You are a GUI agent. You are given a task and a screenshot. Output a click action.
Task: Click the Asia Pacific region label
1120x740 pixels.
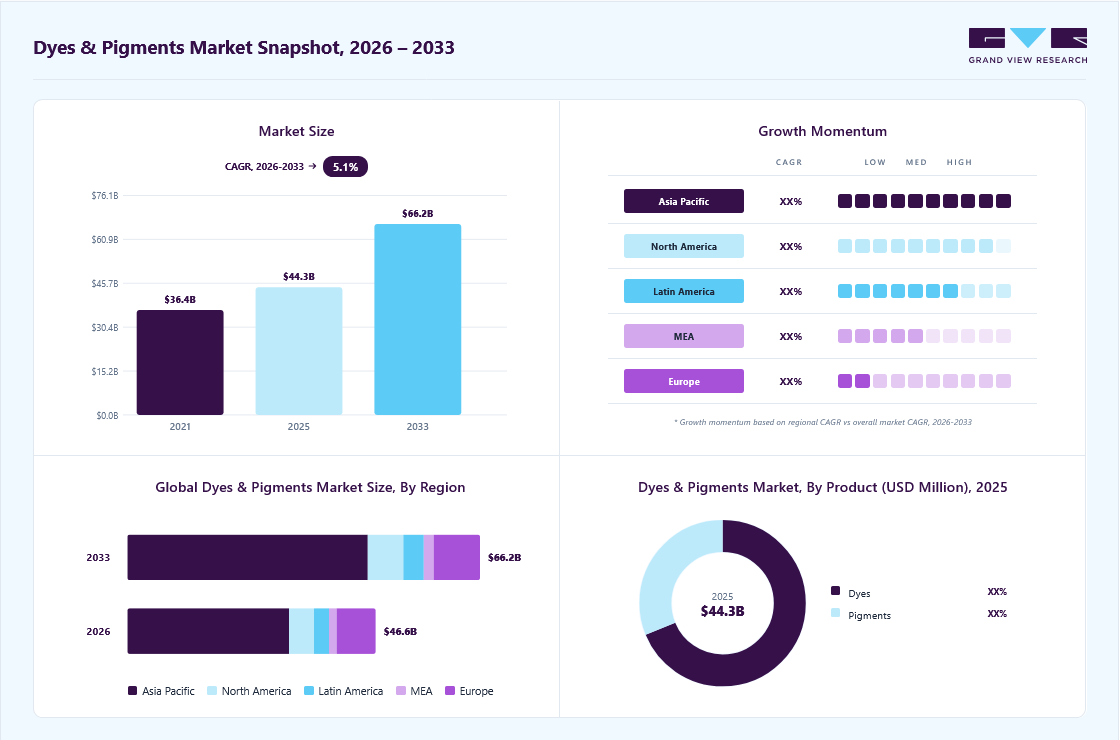click(684, 201)
